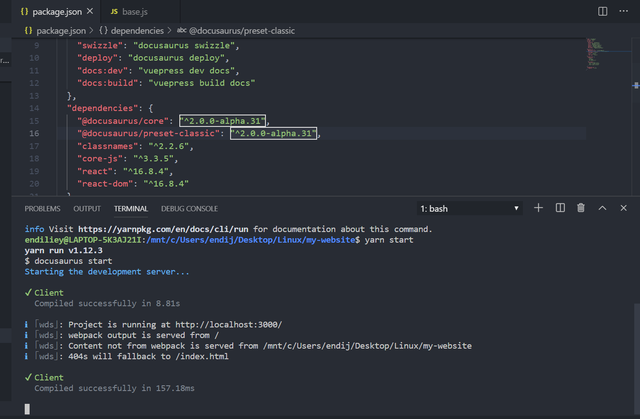640x419 pixels.
Task: Click the "core-js" key in the editor
Action: 100,159
